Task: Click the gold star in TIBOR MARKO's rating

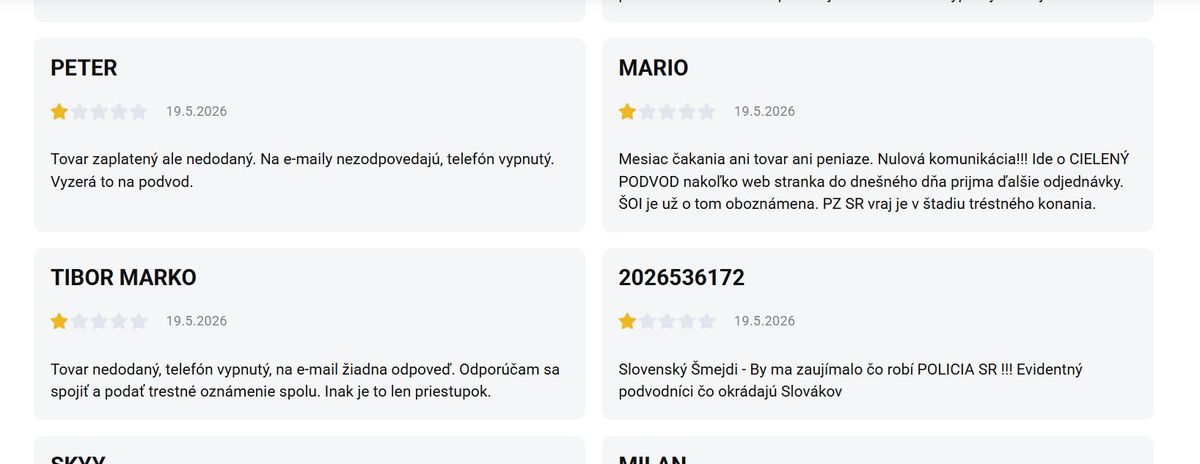Action: 59,321
